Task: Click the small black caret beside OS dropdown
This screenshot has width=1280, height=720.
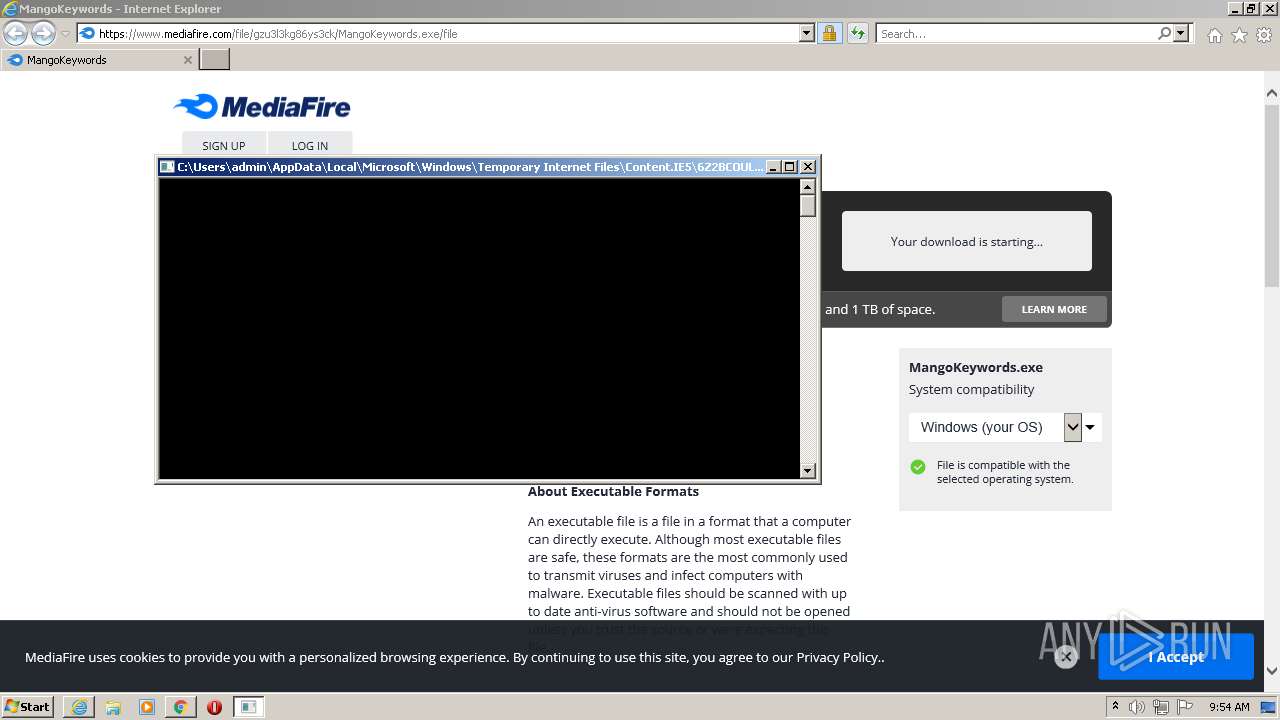Action: 1090,427
